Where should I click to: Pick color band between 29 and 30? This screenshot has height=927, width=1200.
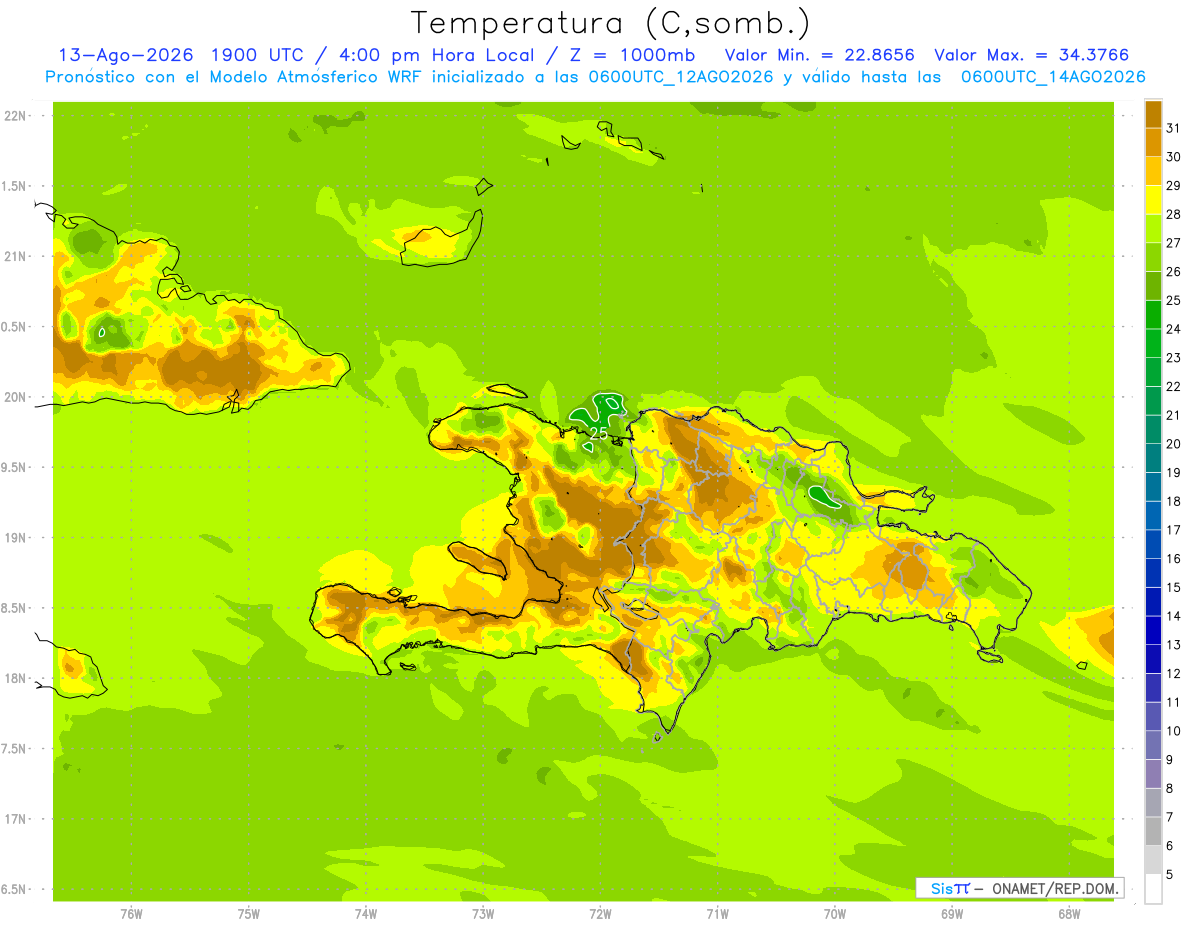coord(1153,171)
